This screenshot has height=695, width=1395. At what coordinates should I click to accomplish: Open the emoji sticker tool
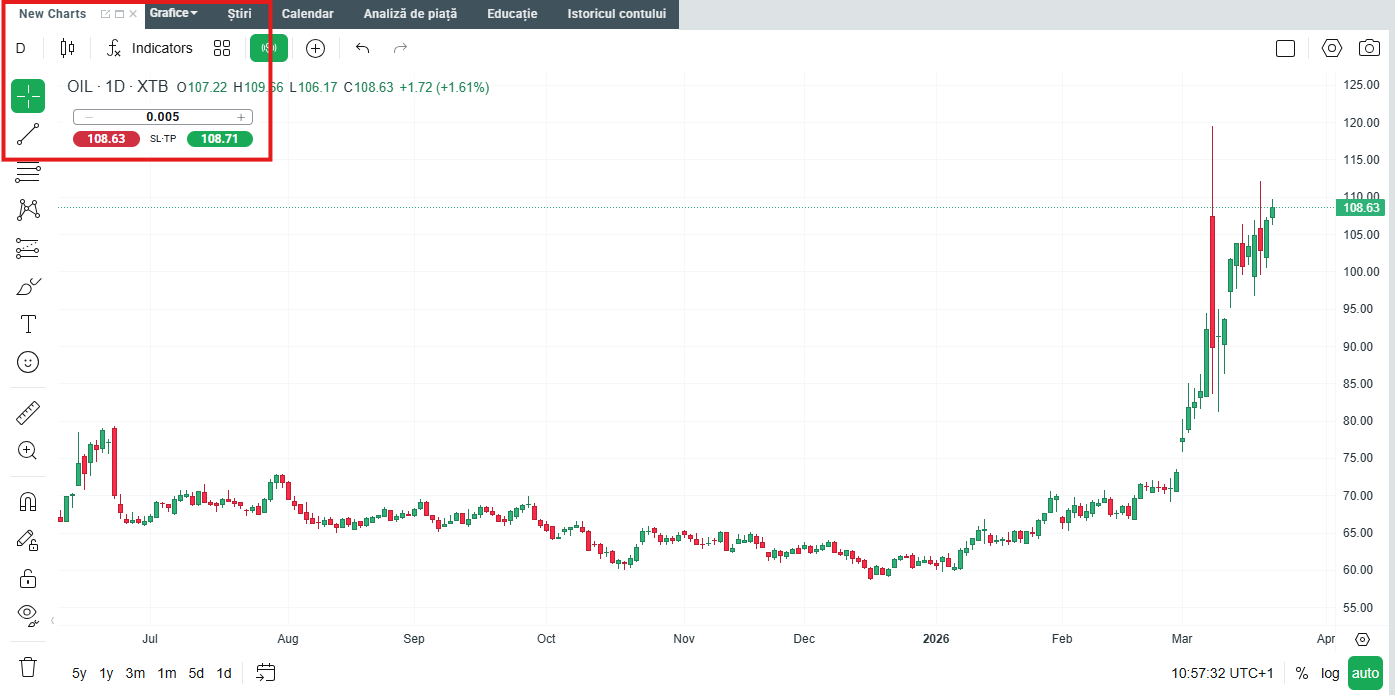click(x=28, y=362)
